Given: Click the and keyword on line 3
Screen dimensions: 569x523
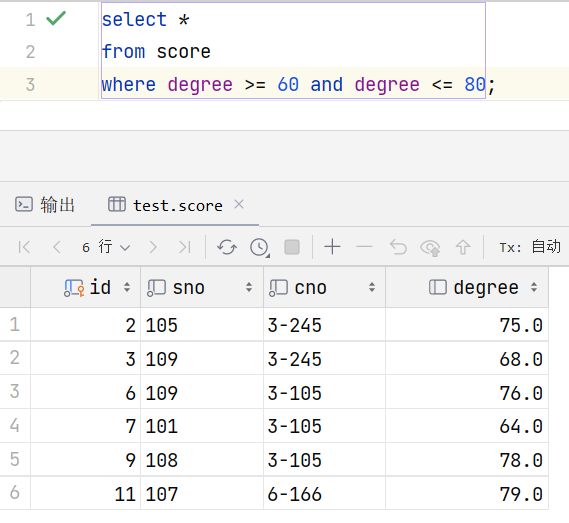Looking at the screenshot, I should click(x=327, y=84).
